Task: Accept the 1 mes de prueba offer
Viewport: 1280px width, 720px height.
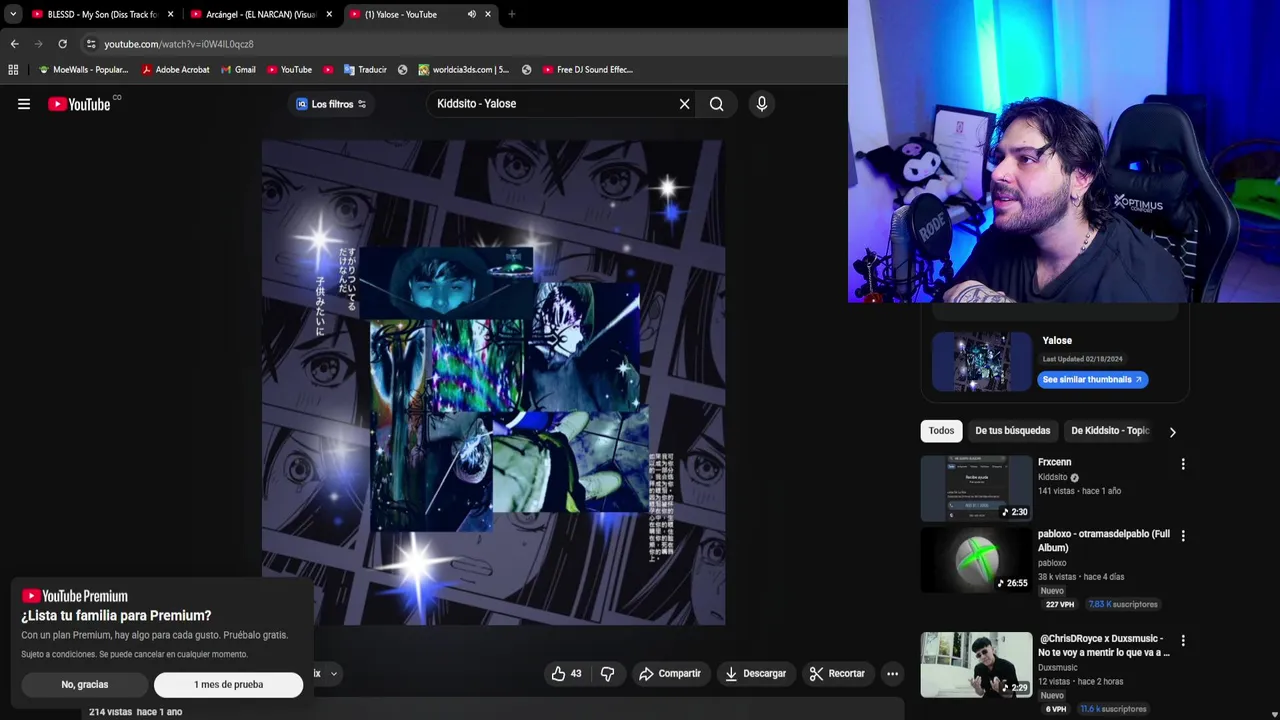Action: [x=228, y=685]
